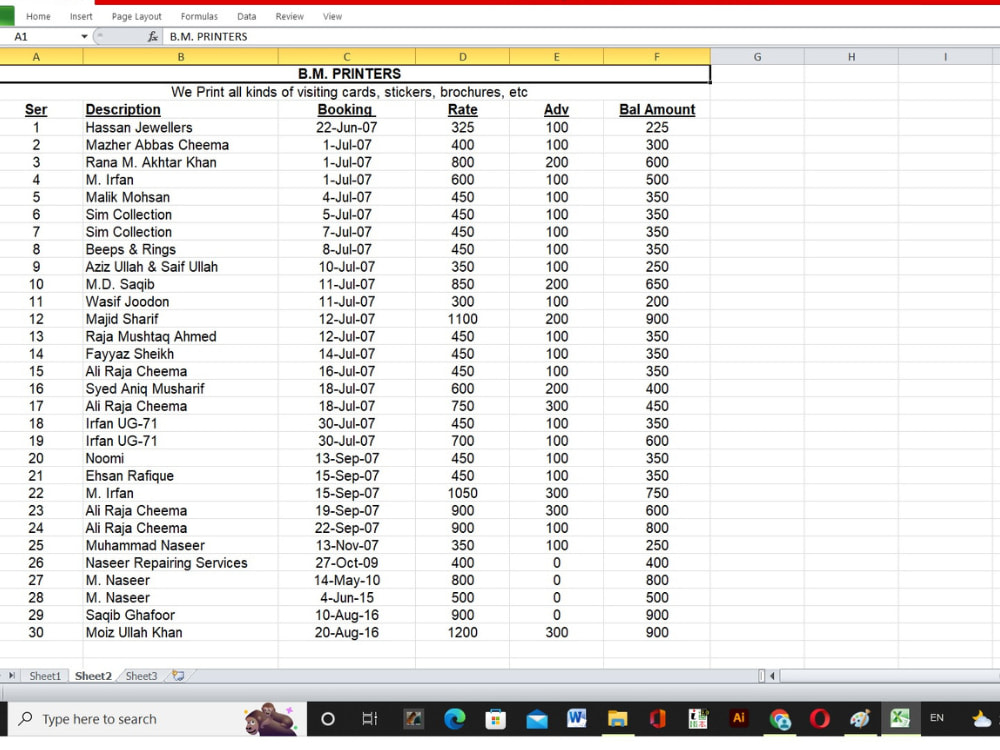Switch to the Sheet3 tab
The image size is (1000, 750).
(141, 676)
